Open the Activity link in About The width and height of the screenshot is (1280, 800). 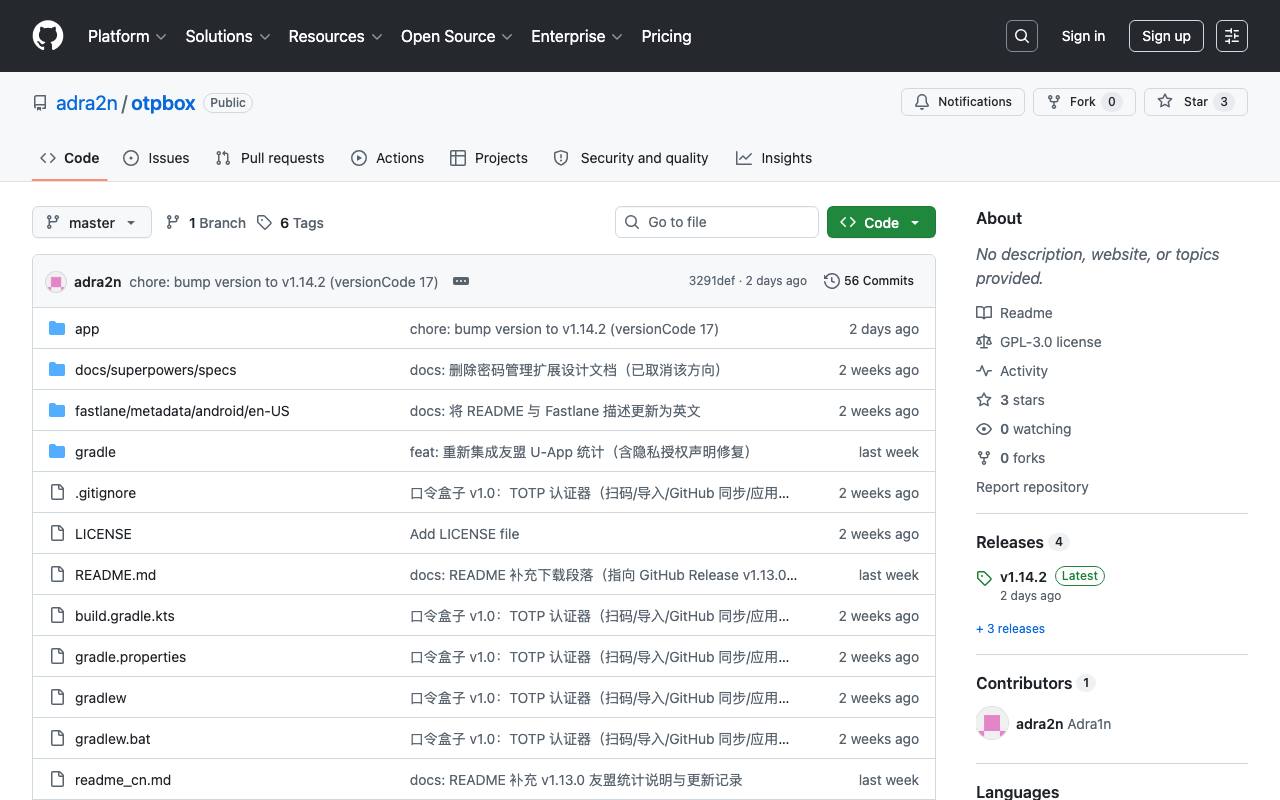(1012, 371)
